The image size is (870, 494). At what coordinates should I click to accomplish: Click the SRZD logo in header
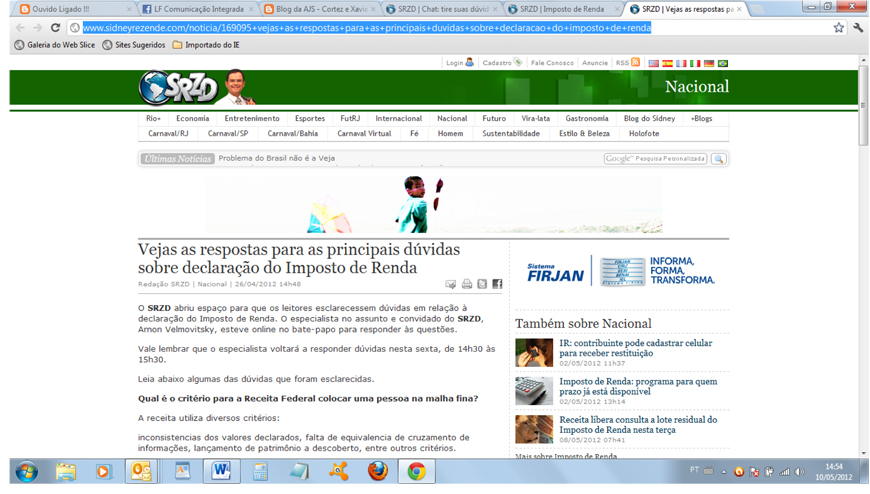179,87
